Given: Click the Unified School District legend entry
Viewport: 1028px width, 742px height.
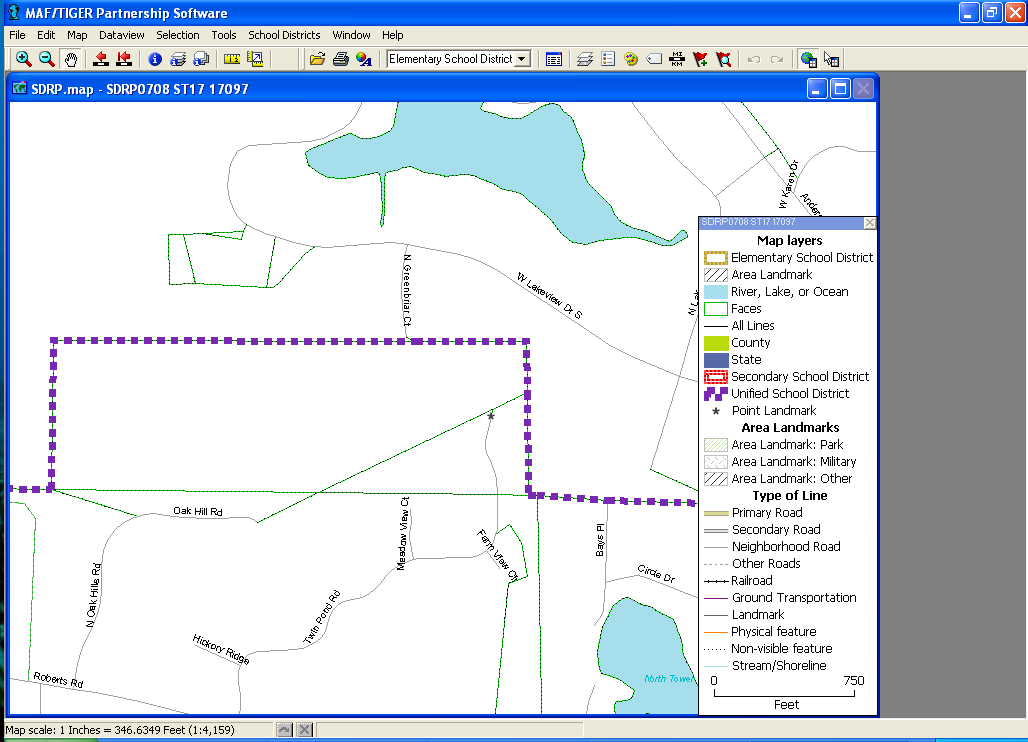Looking at the screenshot, I should pyautogui.click(x=789, y=394).
